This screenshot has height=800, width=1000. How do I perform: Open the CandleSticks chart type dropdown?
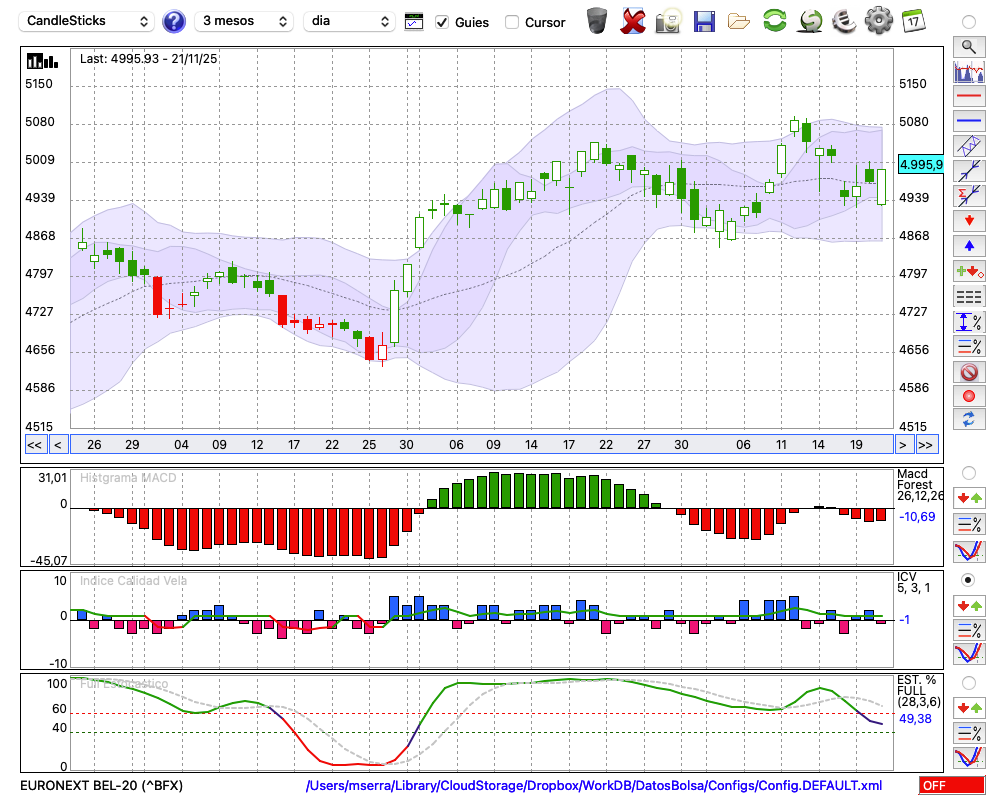point(88,21)
